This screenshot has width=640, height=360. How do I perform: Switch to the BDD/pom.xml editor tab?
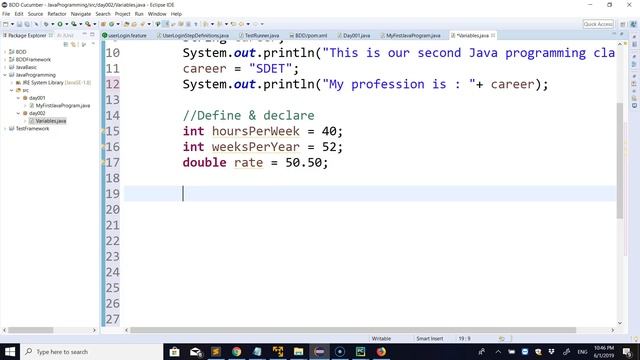[x=309, y=36]
